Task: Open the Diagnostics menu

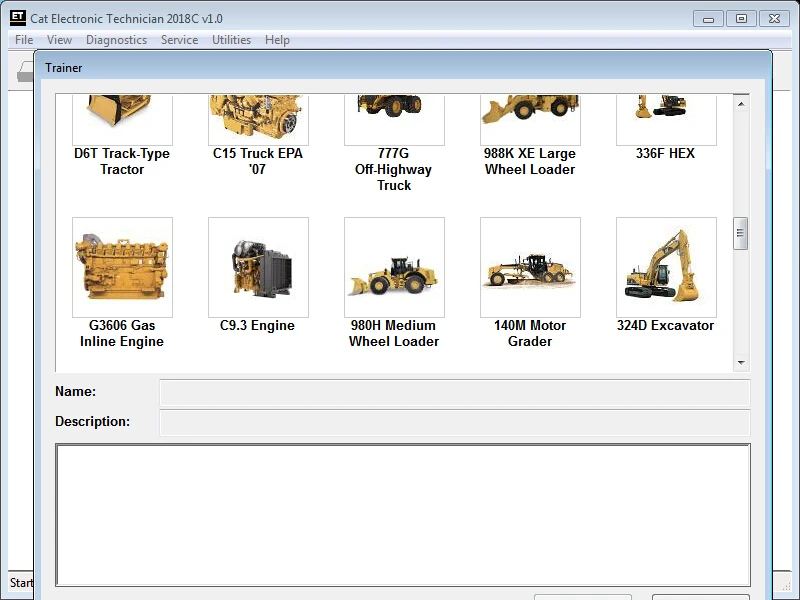Action: click(116, 40)
